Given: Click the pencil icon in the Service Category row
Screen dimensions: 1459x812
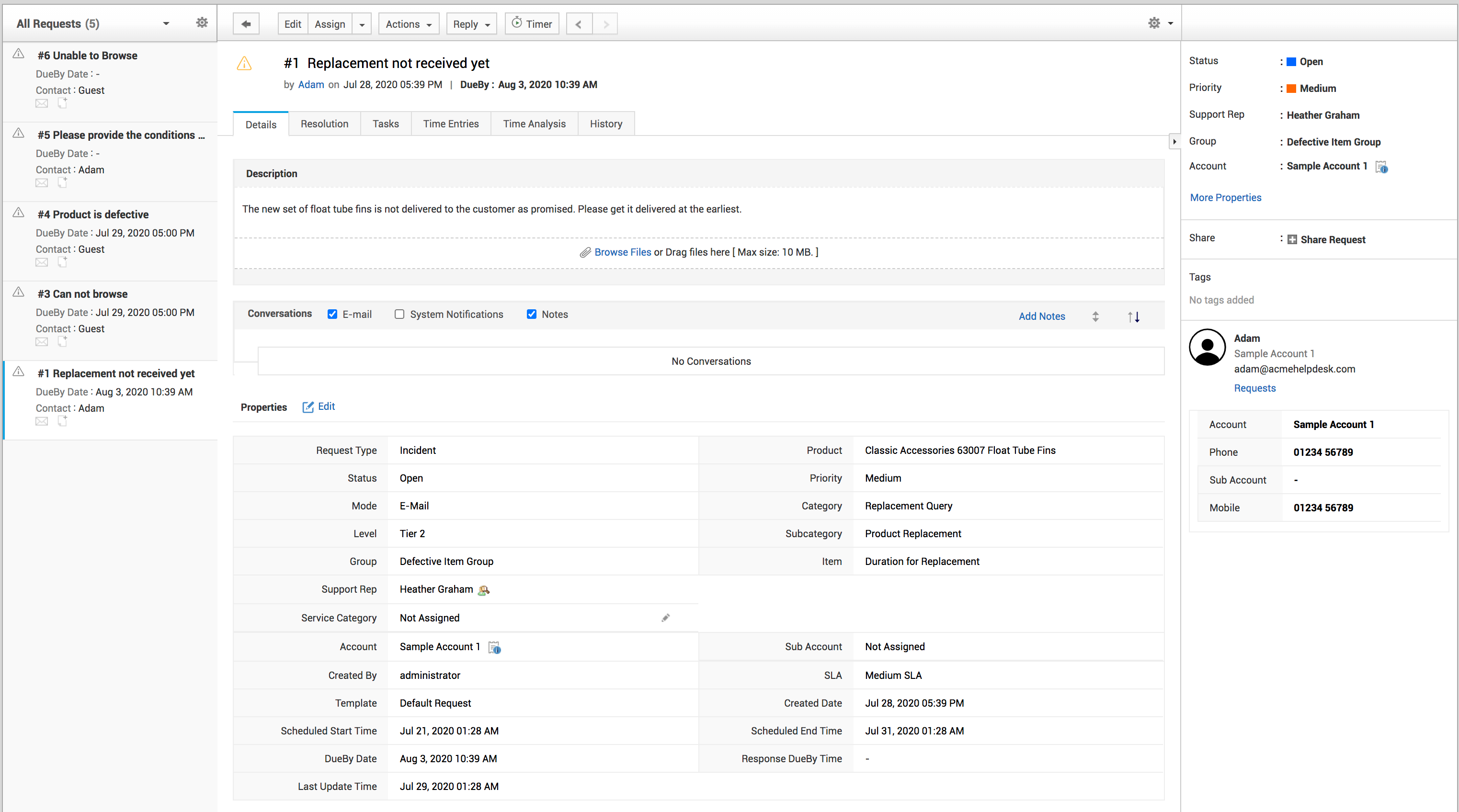Looking at the screenshot, I should 665,618.
